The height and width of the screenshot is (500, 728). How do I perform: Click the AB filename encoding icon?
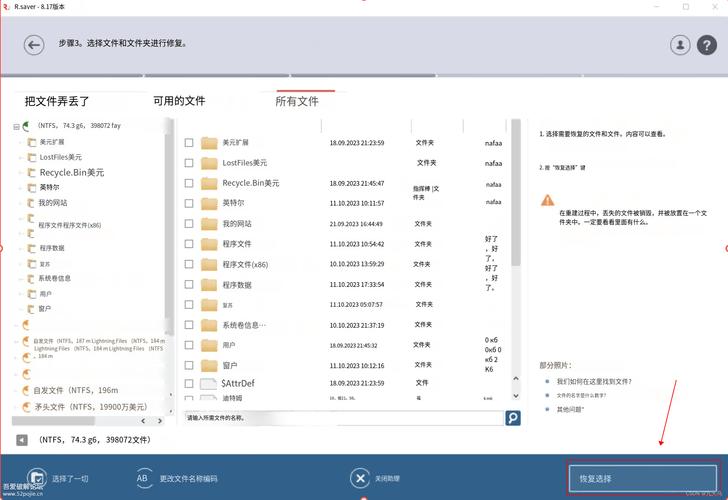[143, 478]
